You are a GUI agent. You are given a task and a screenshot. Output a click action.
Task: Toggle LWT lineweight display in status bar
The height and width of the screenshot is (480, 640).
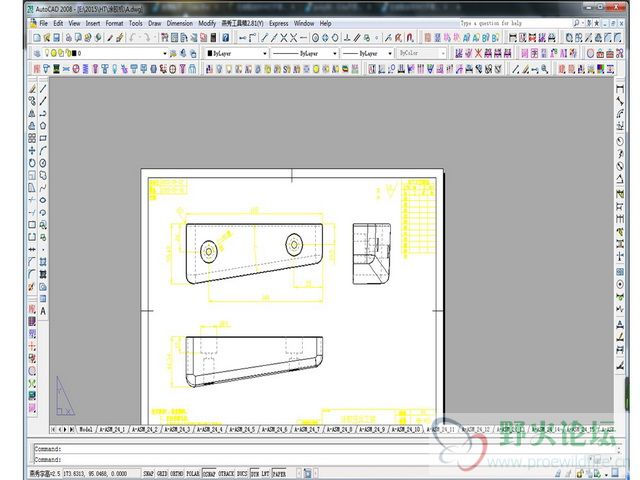point(265,473)
